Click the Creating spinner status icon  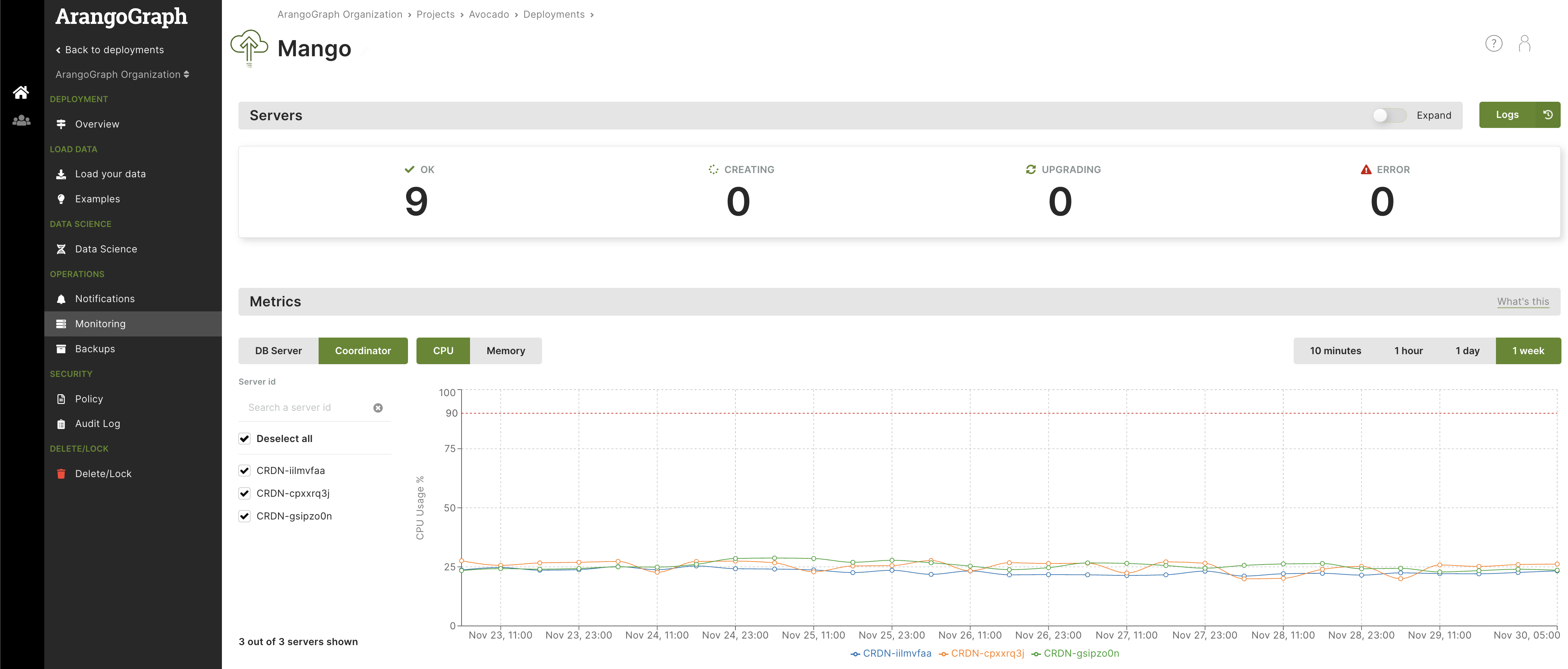(713, 169)
